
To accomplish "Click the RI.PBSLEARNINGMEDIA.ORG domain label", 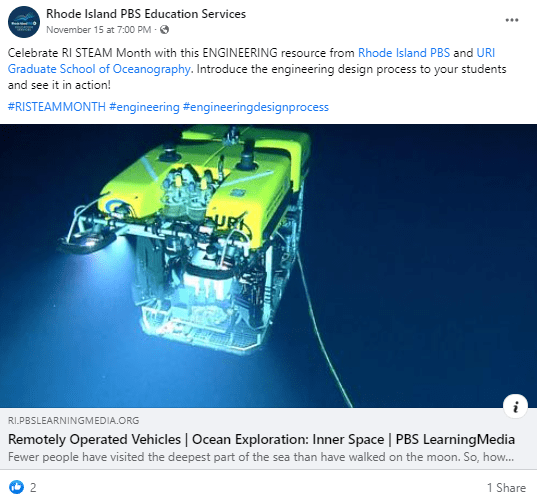I will pos(74,421).
